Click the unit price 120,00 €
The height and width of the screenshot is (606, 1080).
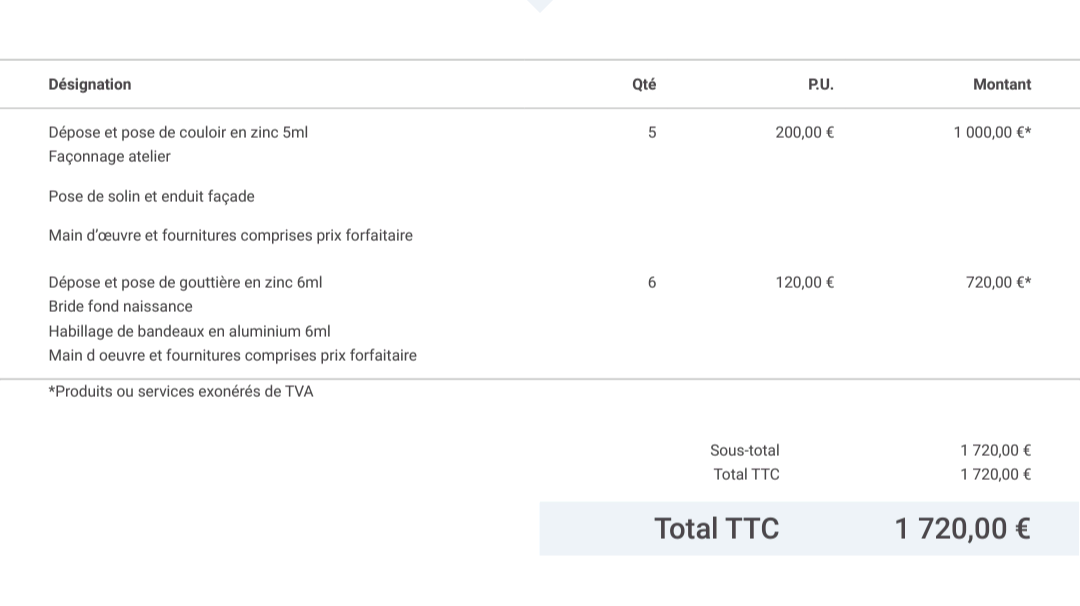pos(804,282)
